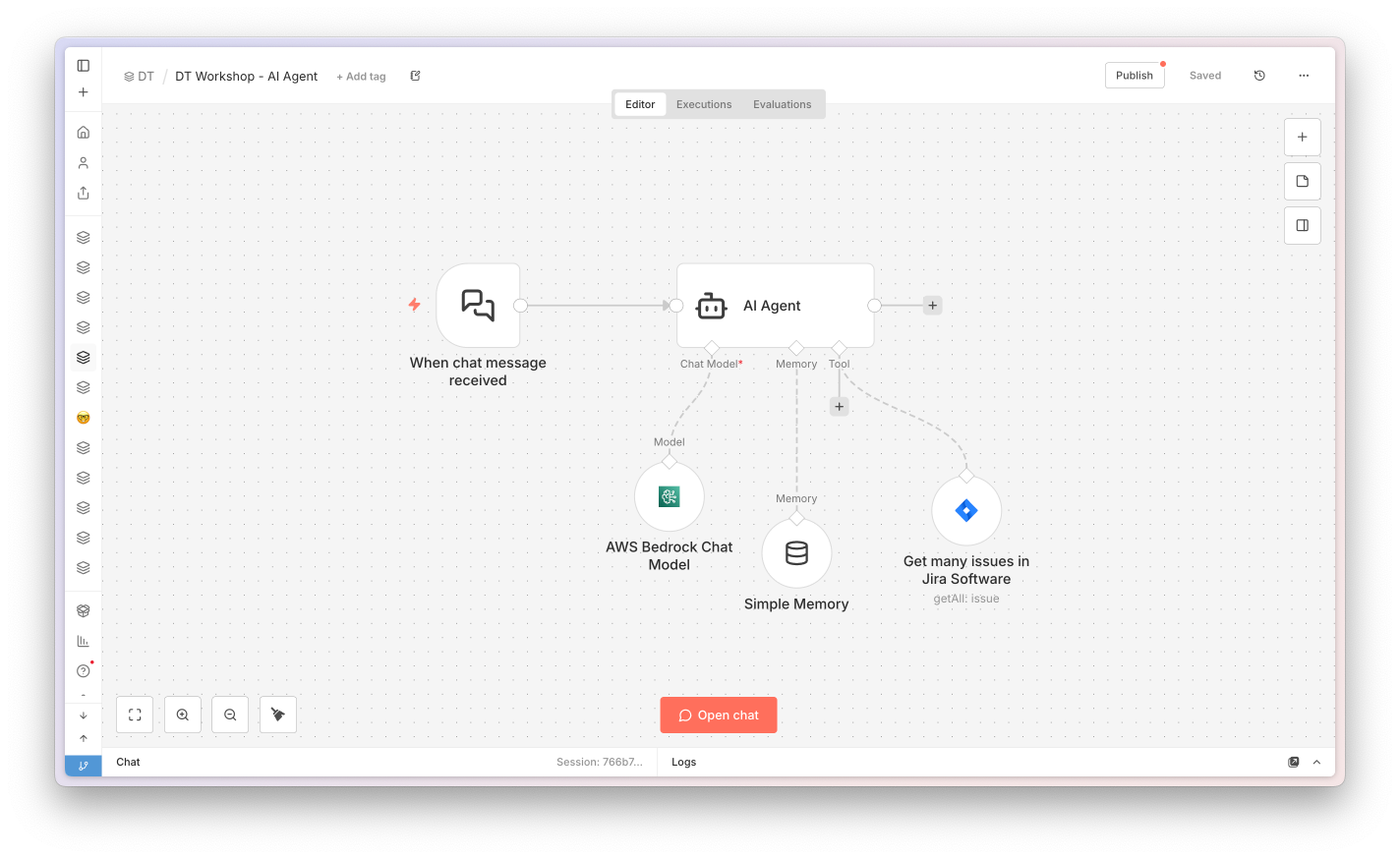1400x859 pixels.
Task: Click the workflow name DT Workshop - AI Agent
Action: [x=247, y=77]
